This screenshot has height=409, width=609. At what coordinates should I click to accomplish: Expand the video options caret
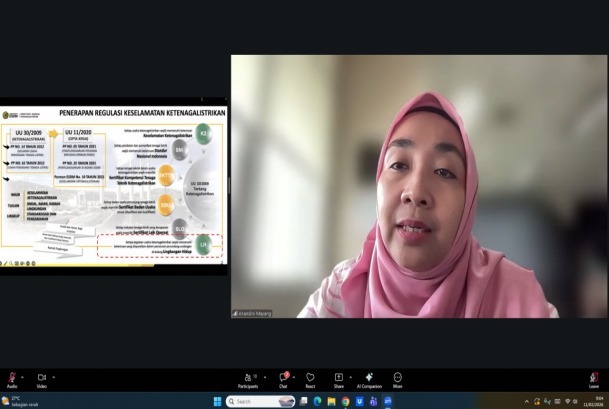click(x=53, y=377)
